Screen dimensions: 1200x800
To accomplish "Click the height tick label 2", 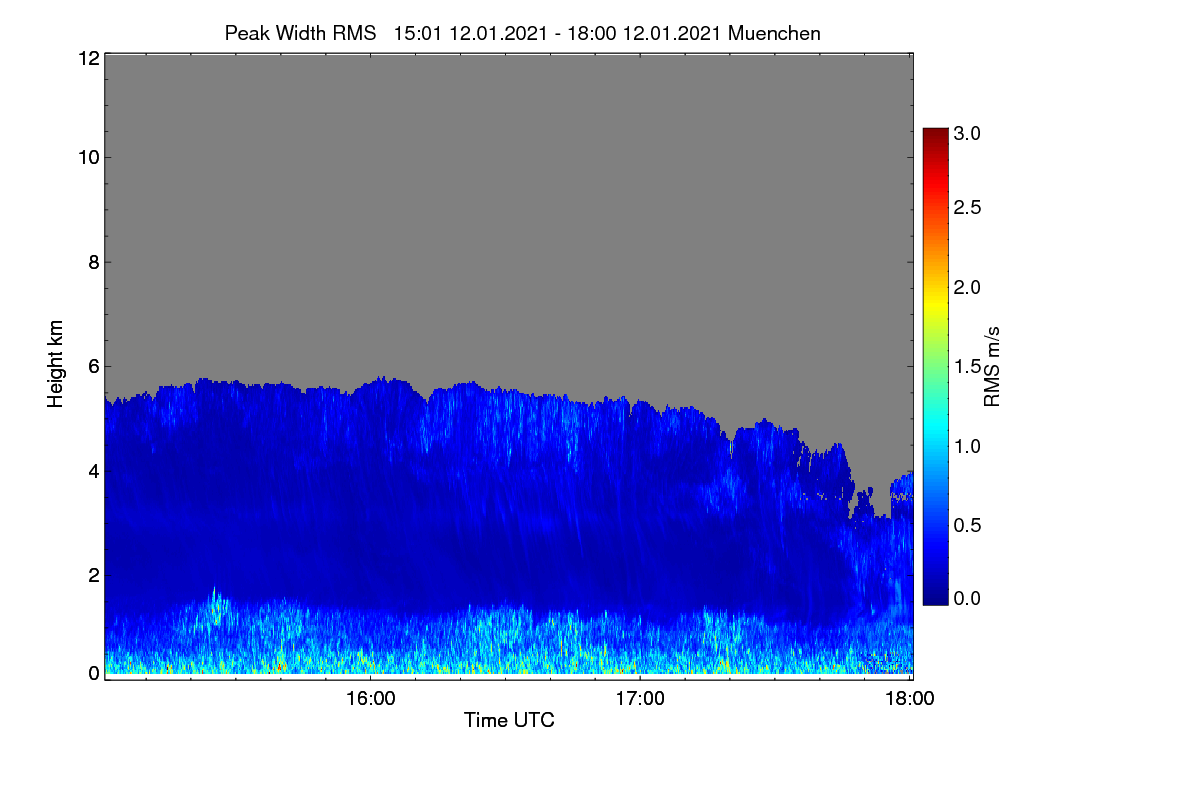I will click(92, 575).
